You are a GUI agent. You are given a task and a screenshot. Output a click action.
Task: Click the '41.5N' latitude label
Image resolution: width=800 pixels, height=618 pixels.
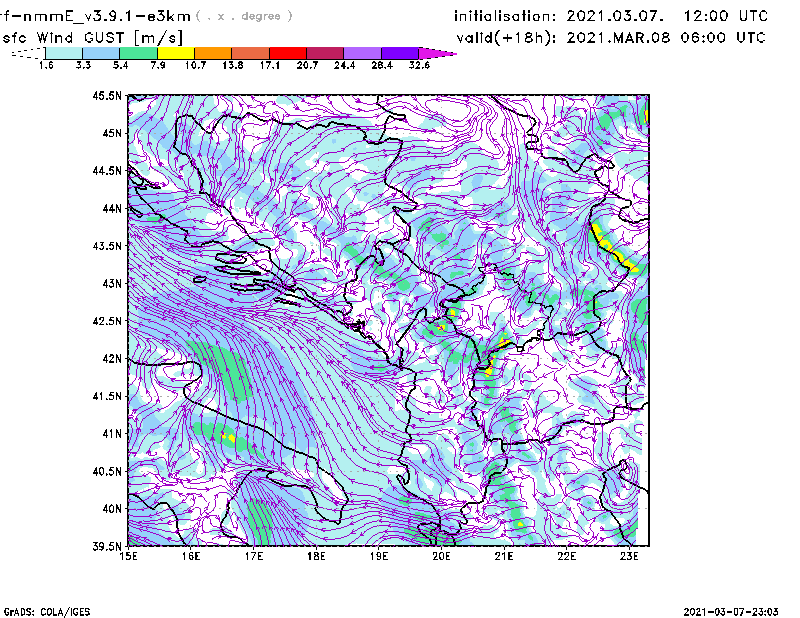click(x=107, y=396)
